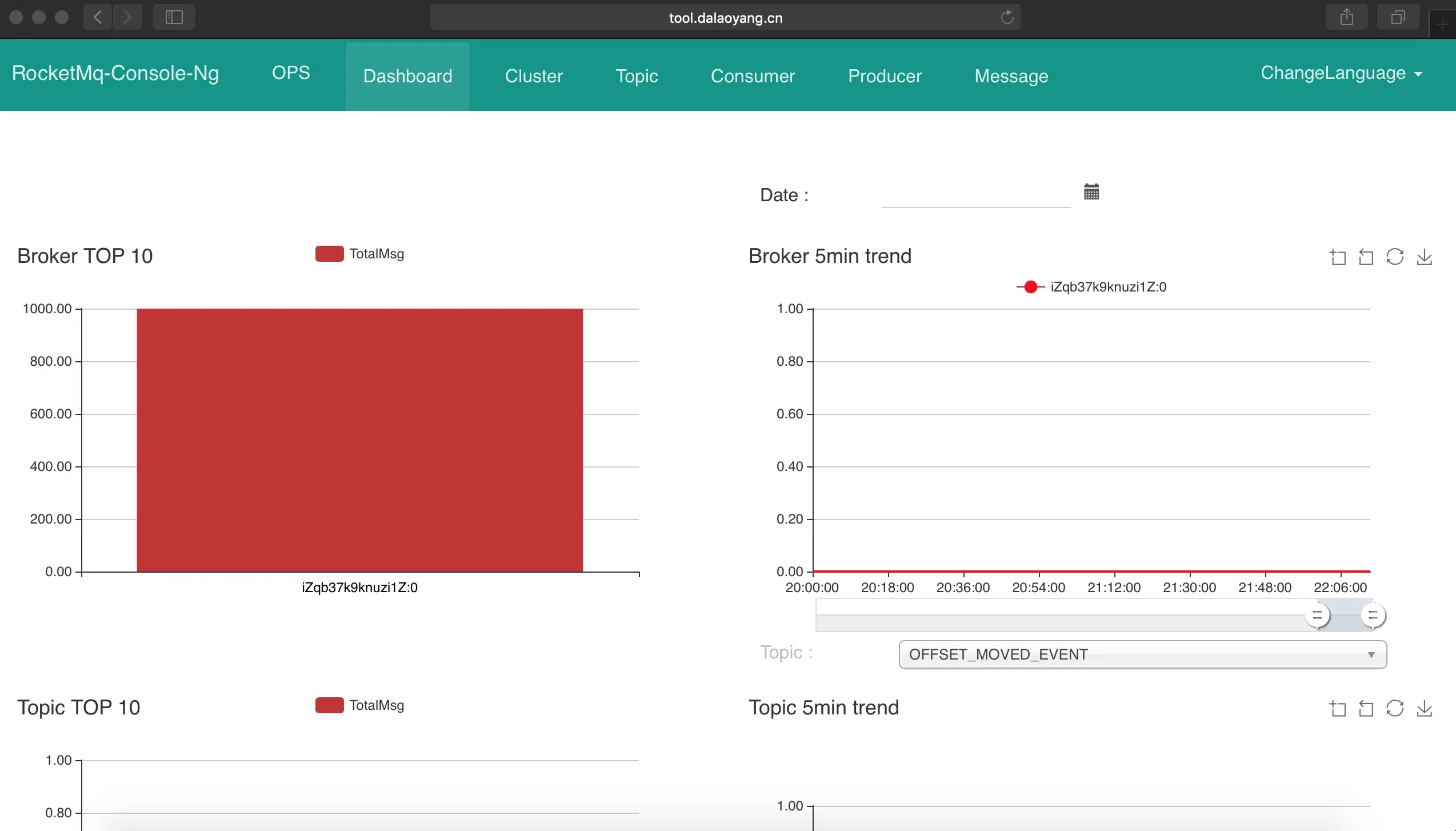Toggle iZqb37k9knuzi1Z:0 series legend in trend chart

1091,287
